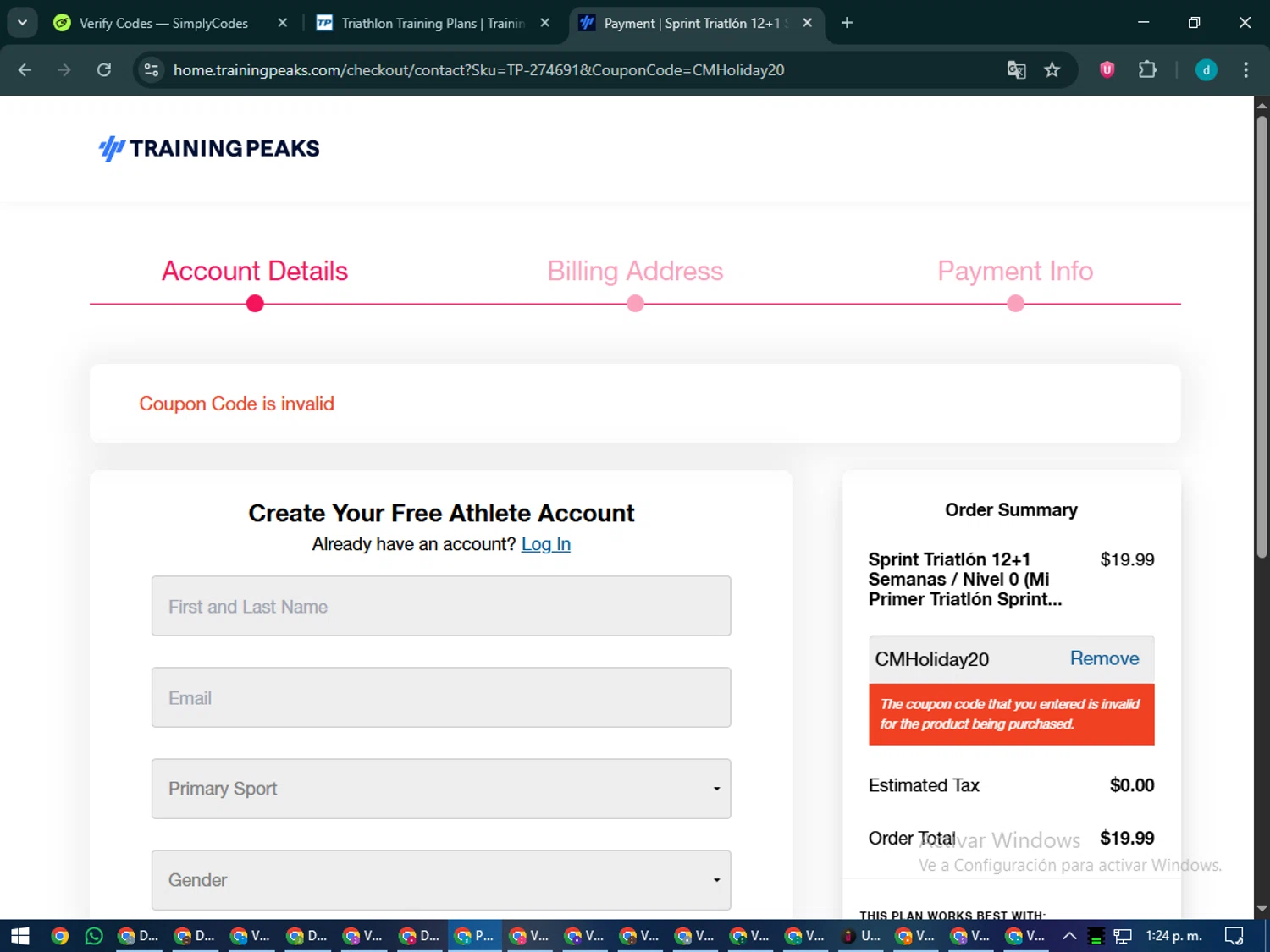Click the address bar URL
The width and height of the screenshot is (1270, 952).
point(478,70)
